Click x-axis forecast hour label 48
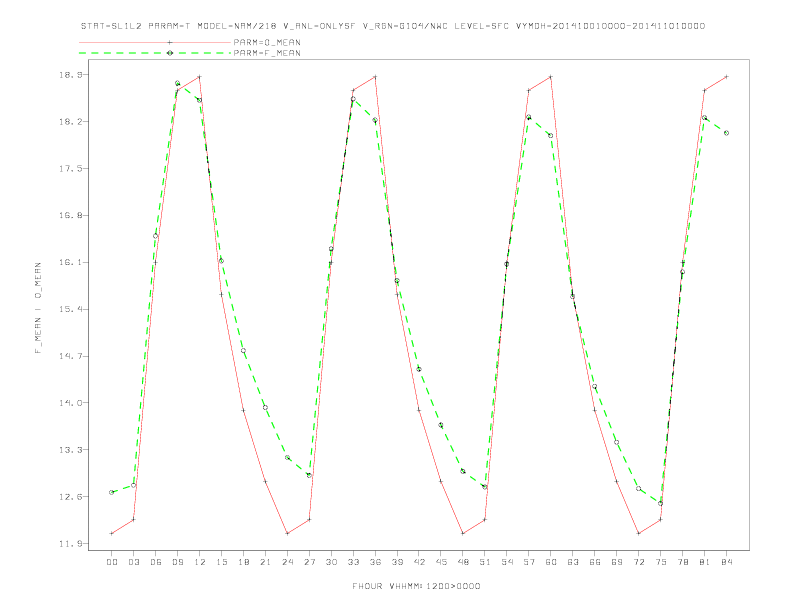The image size is (792, 612). click(463, 562)
